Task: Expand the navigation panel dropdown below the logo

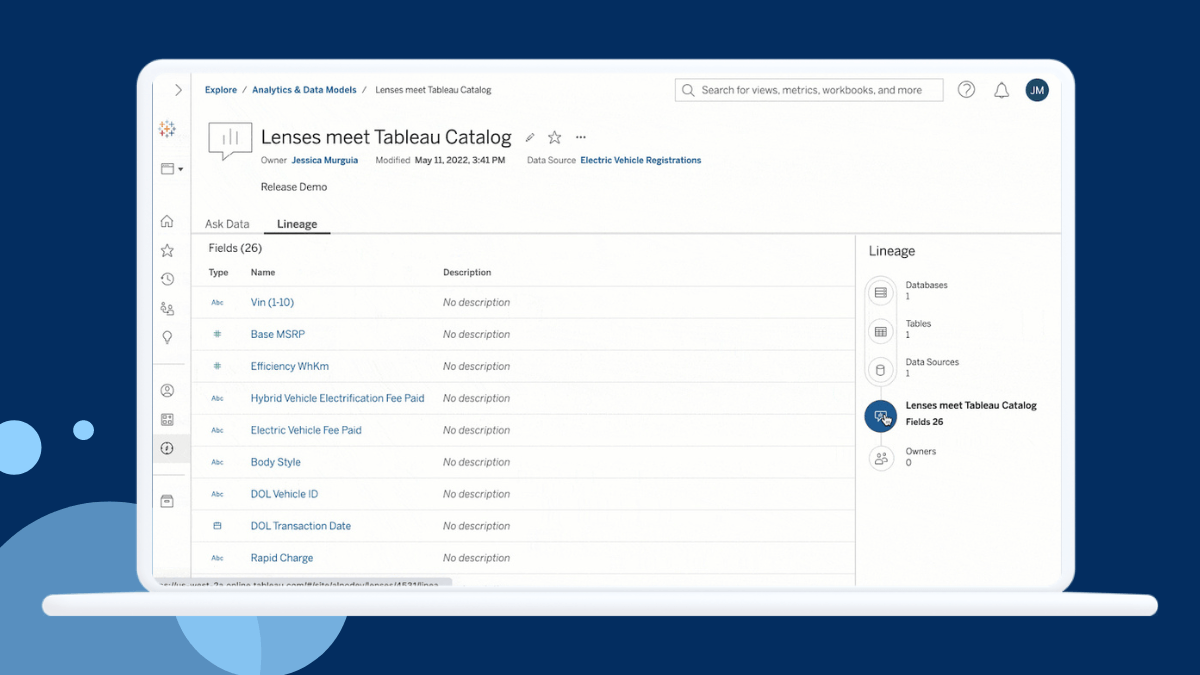Action: coord(170,168)
